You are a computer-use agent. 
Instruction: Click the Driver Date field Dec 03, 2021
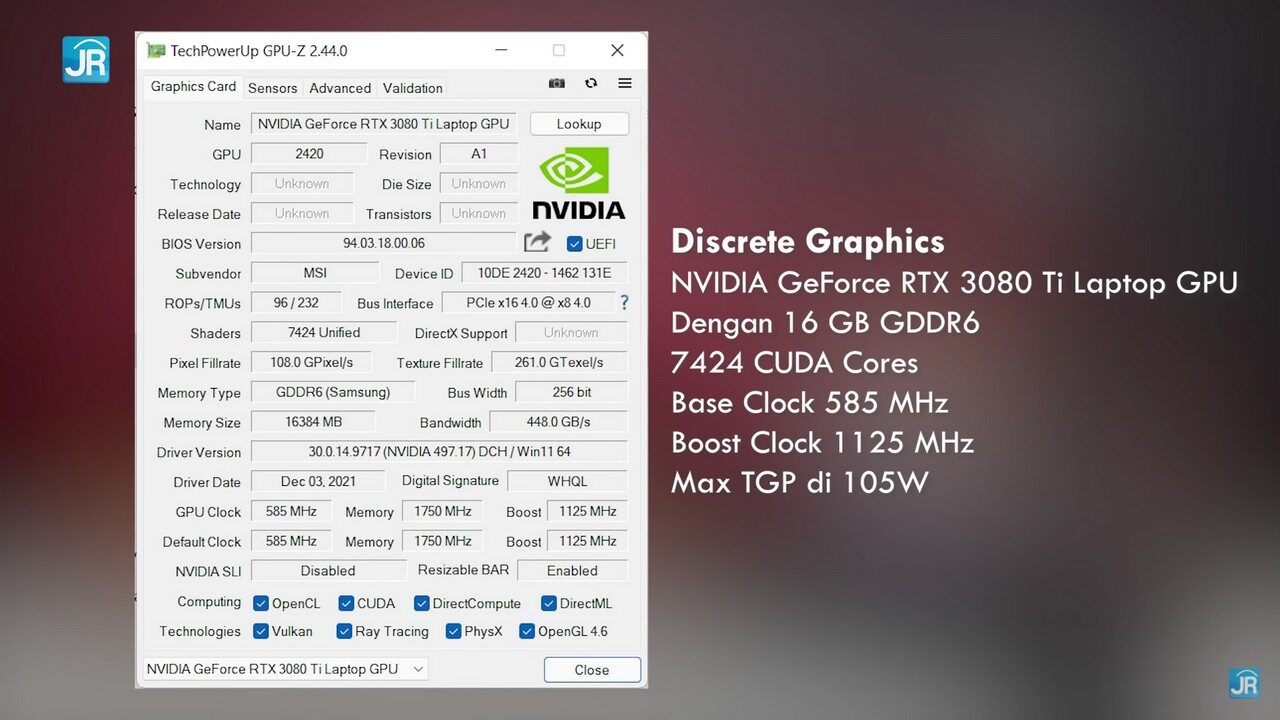tap(318, 482)
